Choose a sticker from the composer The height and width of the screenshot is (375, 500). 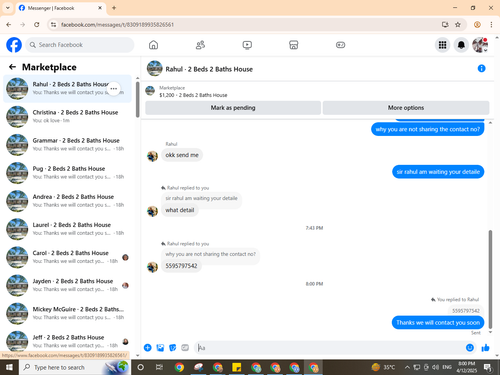pos(173,348)
